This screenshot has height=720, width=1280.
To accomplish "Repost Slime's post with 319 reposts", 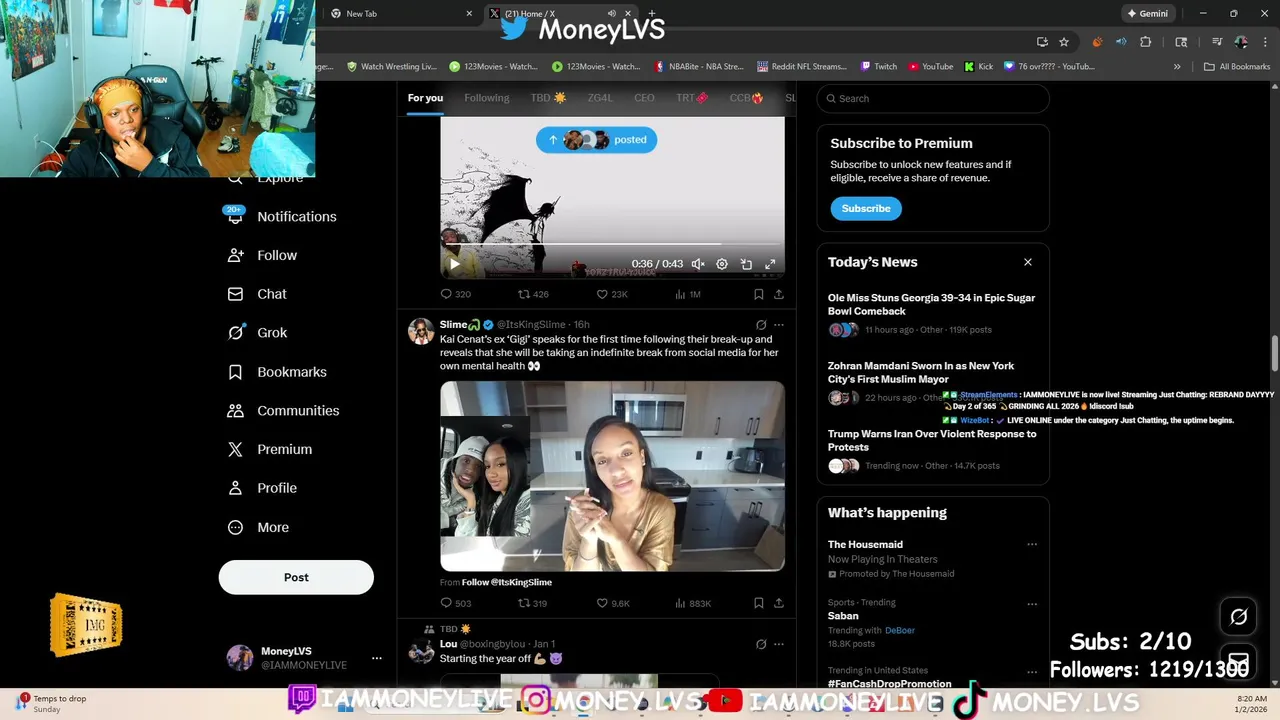I will click(x=532, y=603).
